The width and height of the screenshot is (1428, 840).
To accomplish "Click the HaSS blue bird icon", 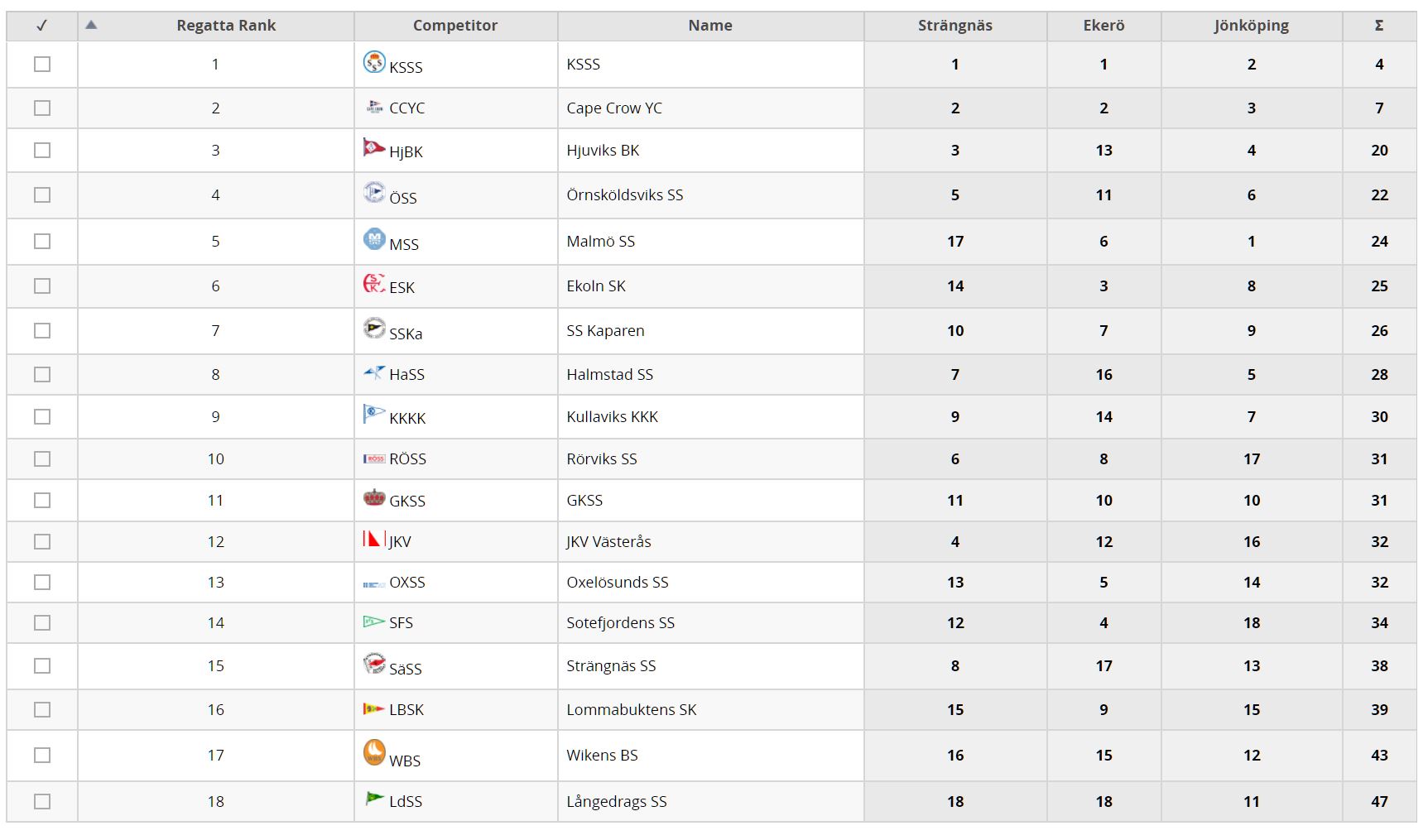I will click(374, 372).
